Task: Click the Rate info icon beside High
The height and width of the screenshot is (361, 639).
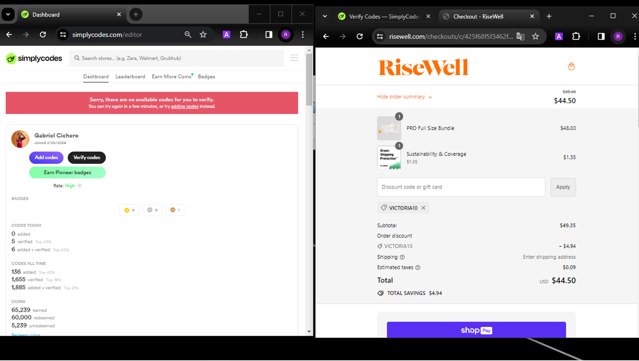Action: click(79, 186)
